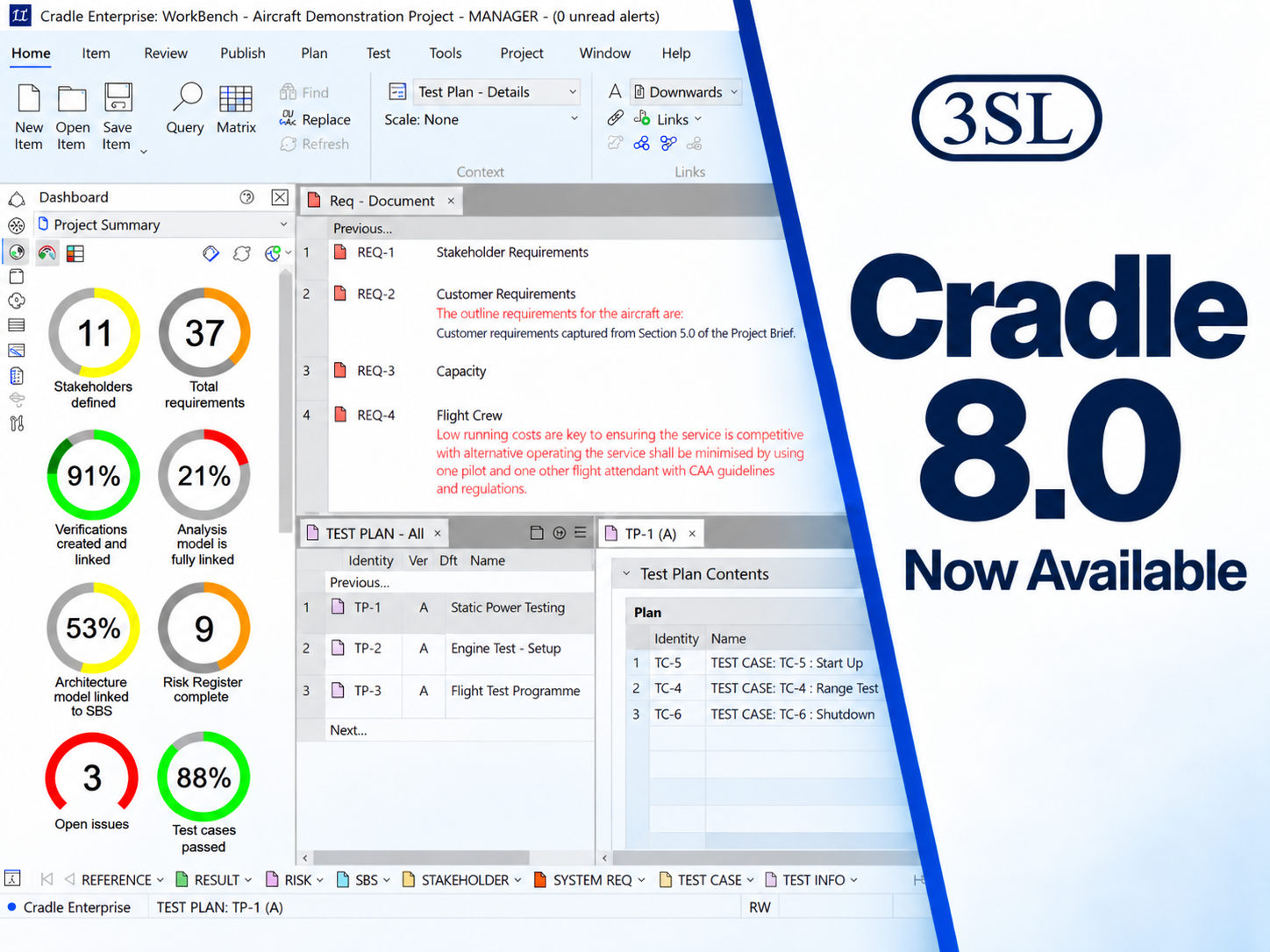This screenshot has height=952, width=1270.
Task: Click the Dashboard help question mark icon
Action: 247,197
